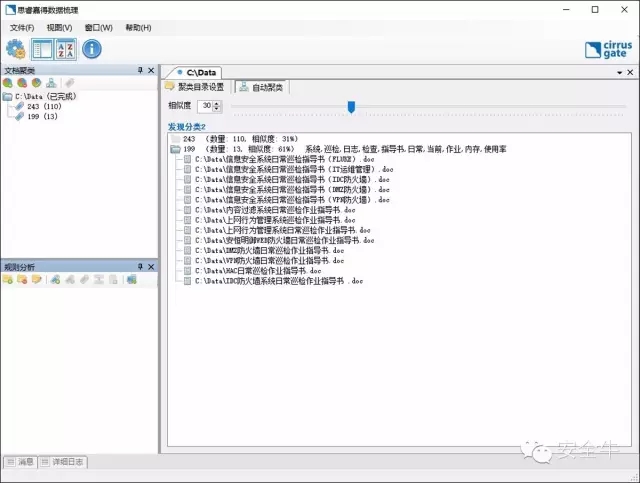Screen dimensions: 640x483
Task: Decrease 相似度 value with down arrow
Action: 217,109
